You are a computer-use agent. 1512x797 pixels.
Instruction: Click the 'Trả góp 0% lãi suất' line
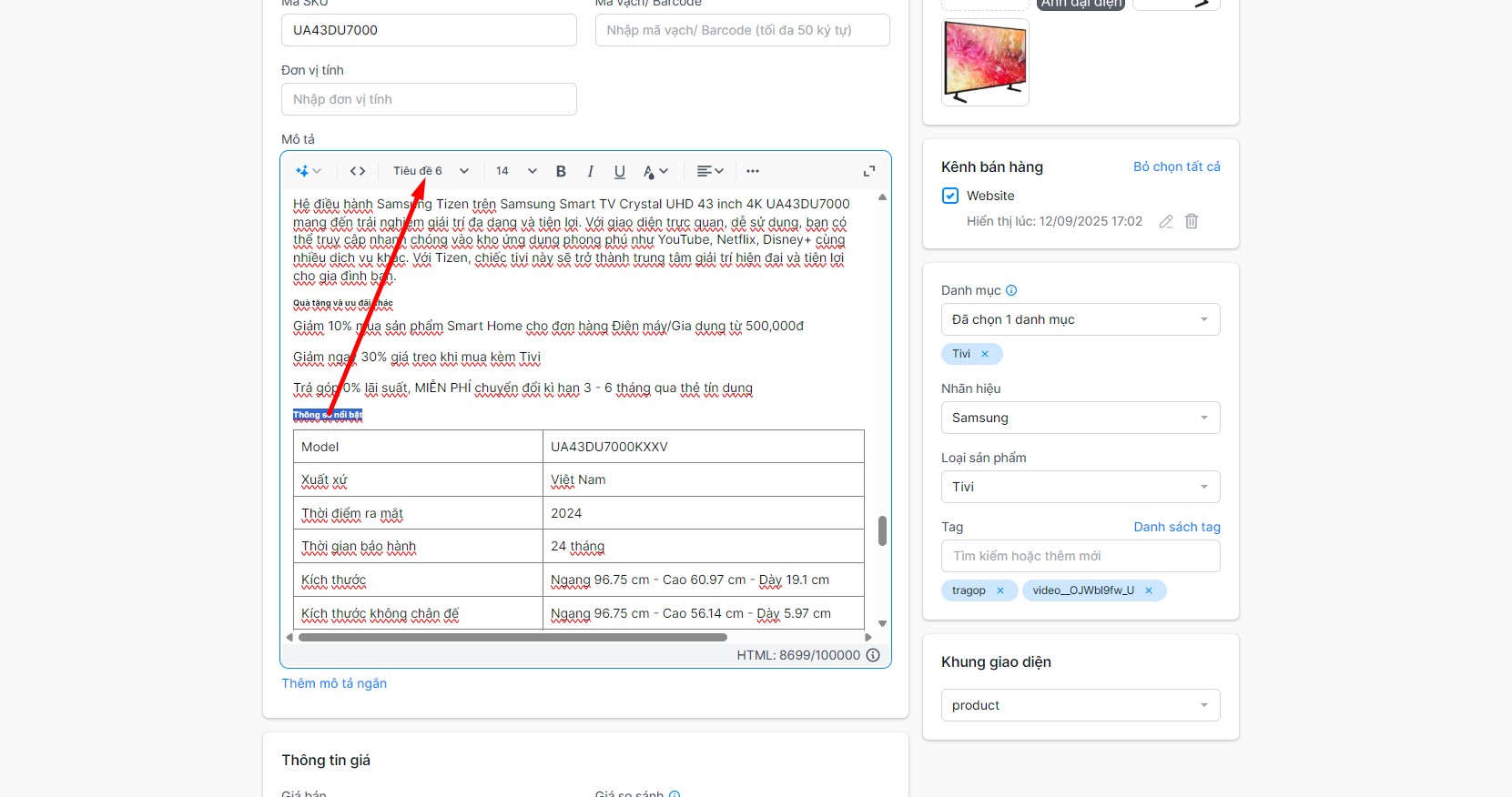pos(523,388)
